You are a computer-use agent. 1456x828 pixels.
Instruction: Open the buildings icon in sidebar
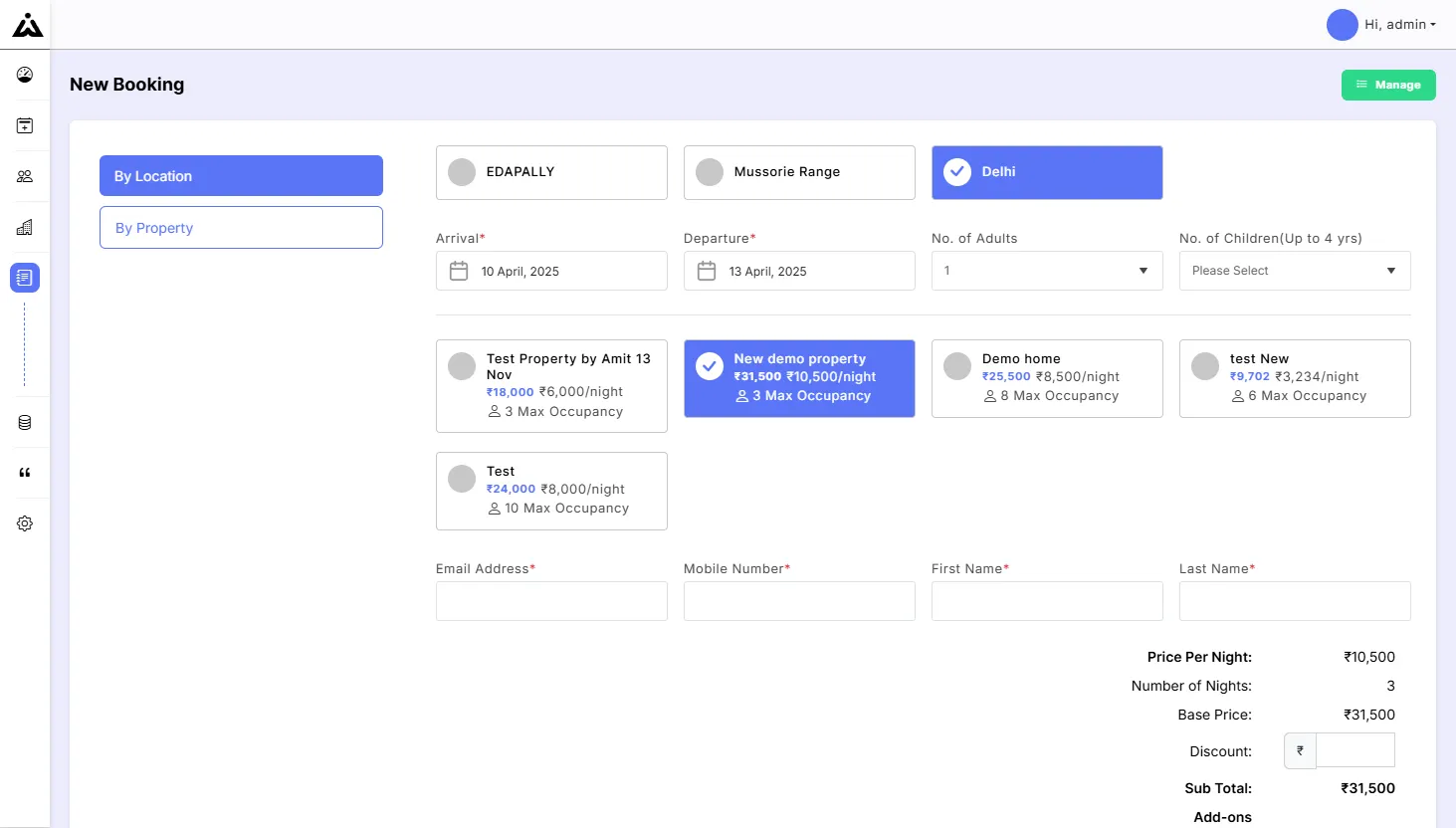pos(25,227)
